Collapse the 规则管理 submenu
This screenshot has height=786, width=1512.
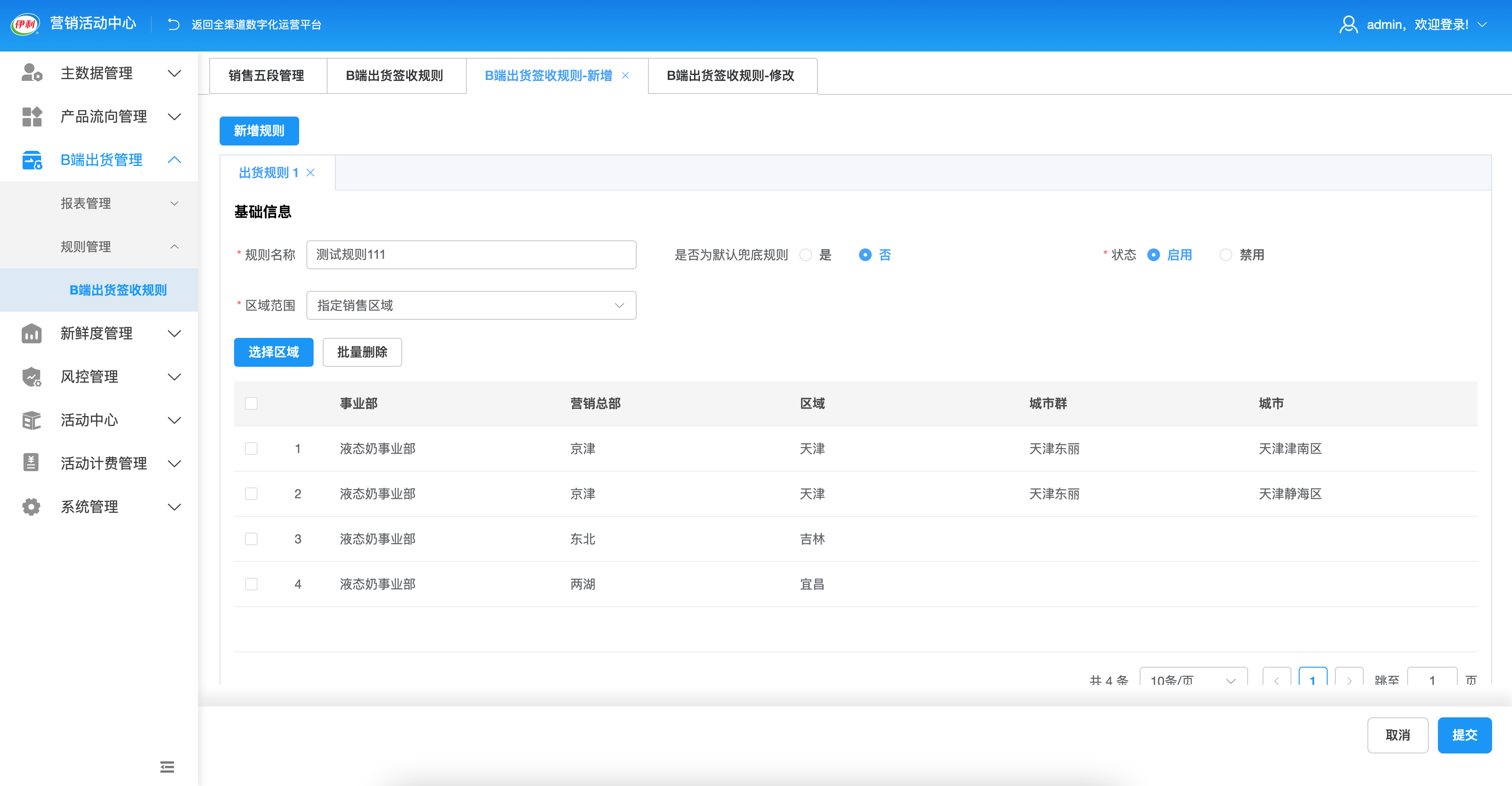(x=174, y=246)
